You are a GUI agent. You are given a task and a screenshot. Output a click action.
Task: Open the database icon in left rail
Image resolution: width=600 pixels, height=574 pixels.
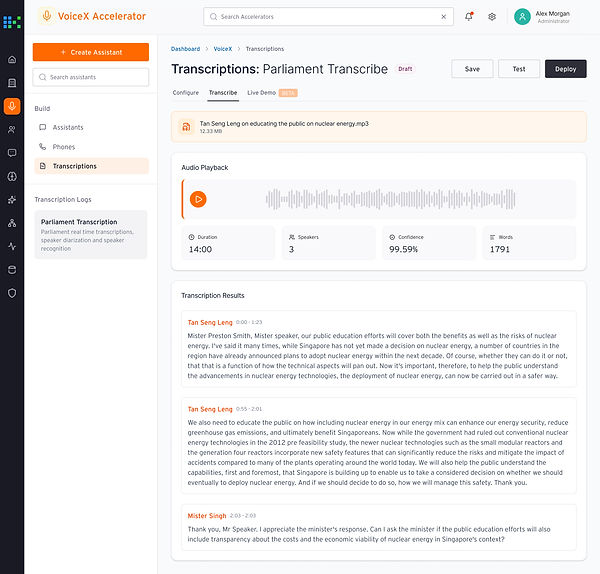12,270
